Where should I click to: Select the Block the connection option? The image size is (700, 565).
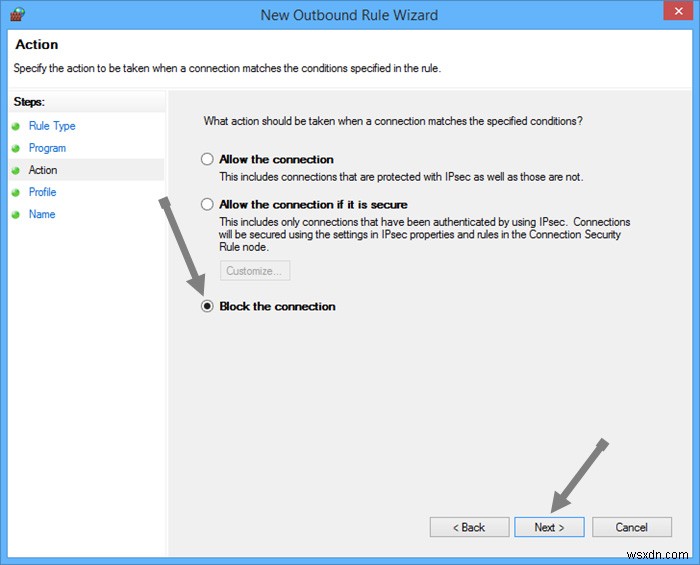point(207,306)
